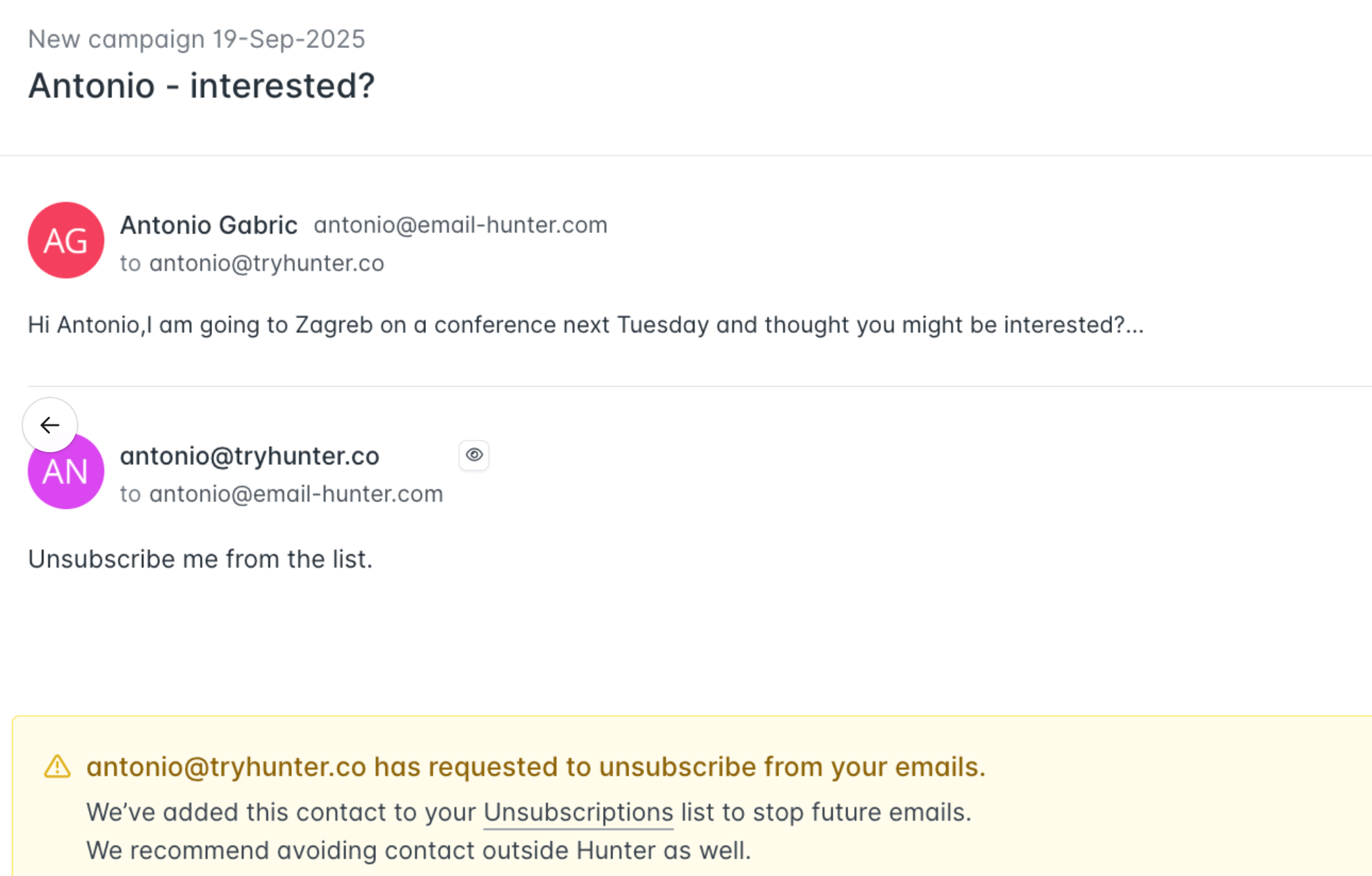Screen dimensions: 1372x876
Task: Click the purple AN avatar
Action: pyautogui.click(x=66, y=478)
